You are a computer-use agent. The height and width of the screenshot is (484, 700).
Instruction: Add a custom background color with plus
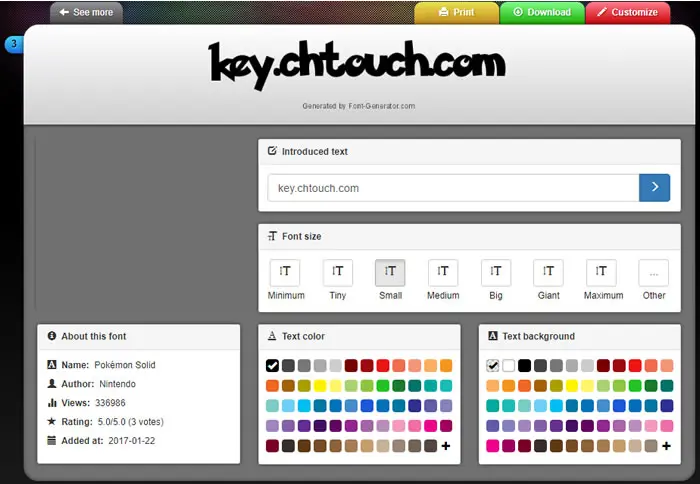[666, 446]
